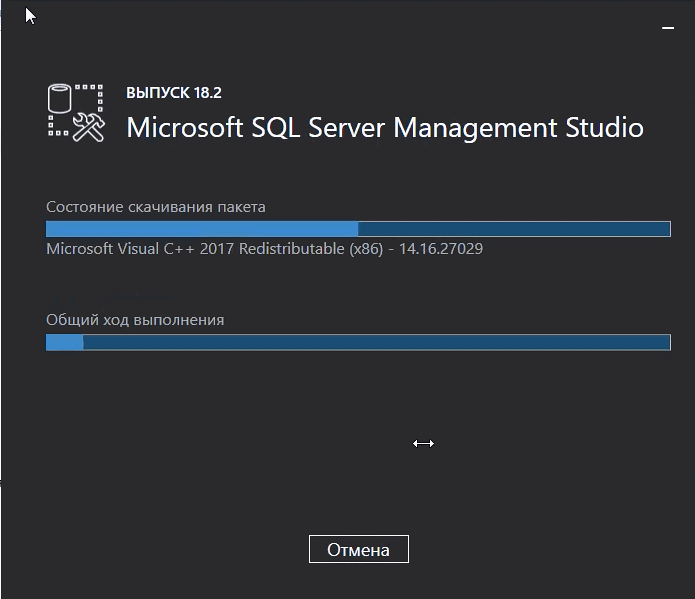
Task: Minimize the installer window
Action: coord(668,31)
